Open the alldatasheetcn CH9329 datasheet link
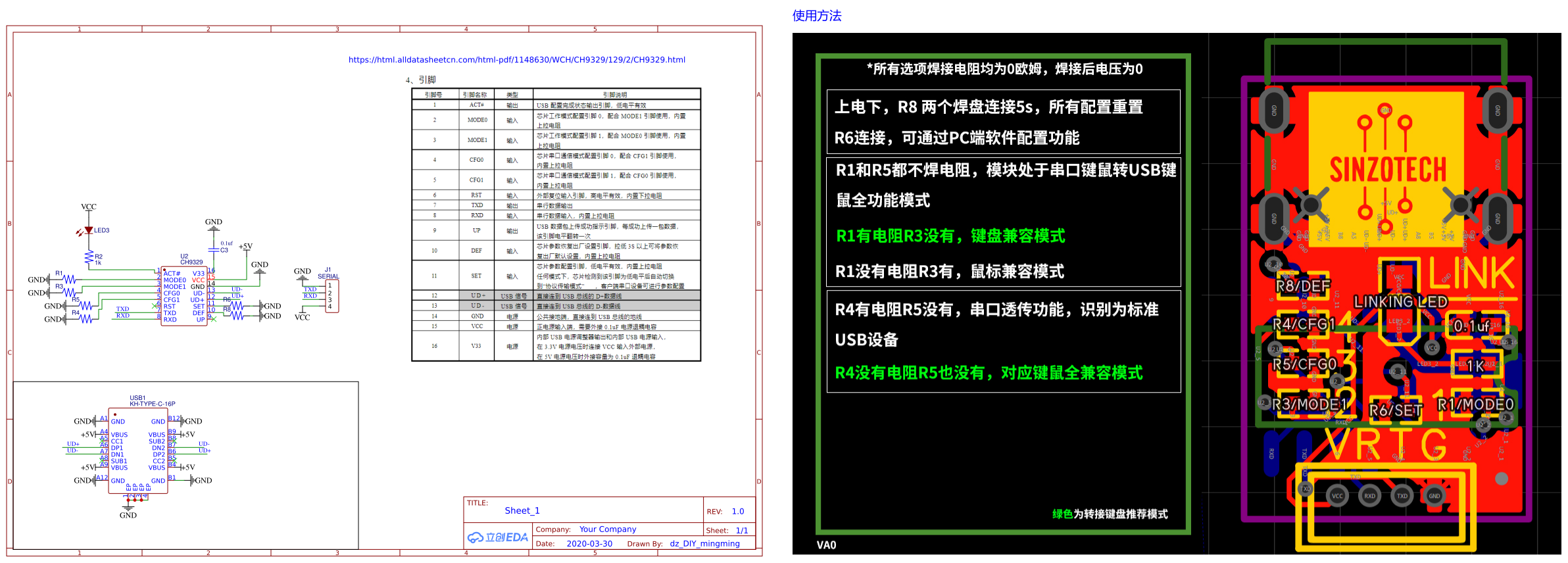The image size is (1568, 563). click(x=516, y=60)
